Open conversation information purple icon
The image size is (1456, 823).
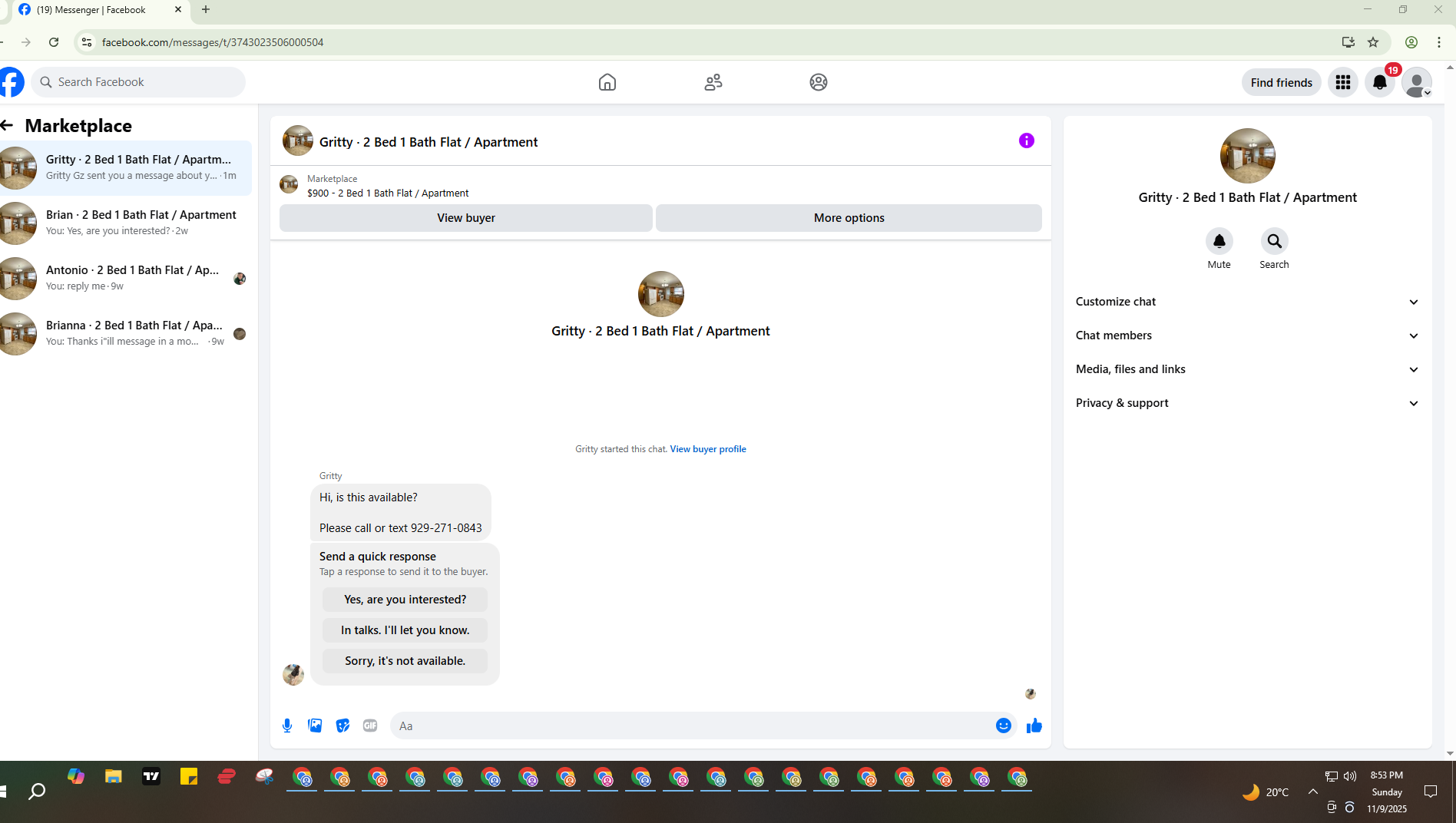[x=1027, y=140]
